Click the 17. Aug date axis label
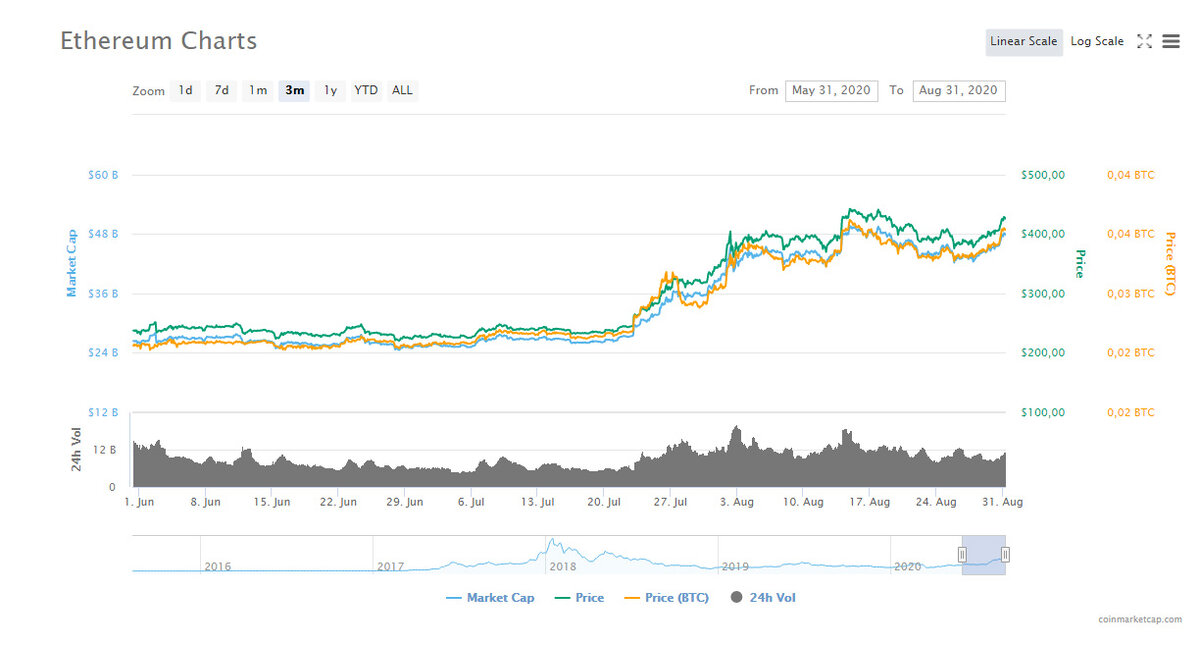Image resolution: width=1200 pixels, height=645 pixels. pyautogui.click(x=872, y=502)
